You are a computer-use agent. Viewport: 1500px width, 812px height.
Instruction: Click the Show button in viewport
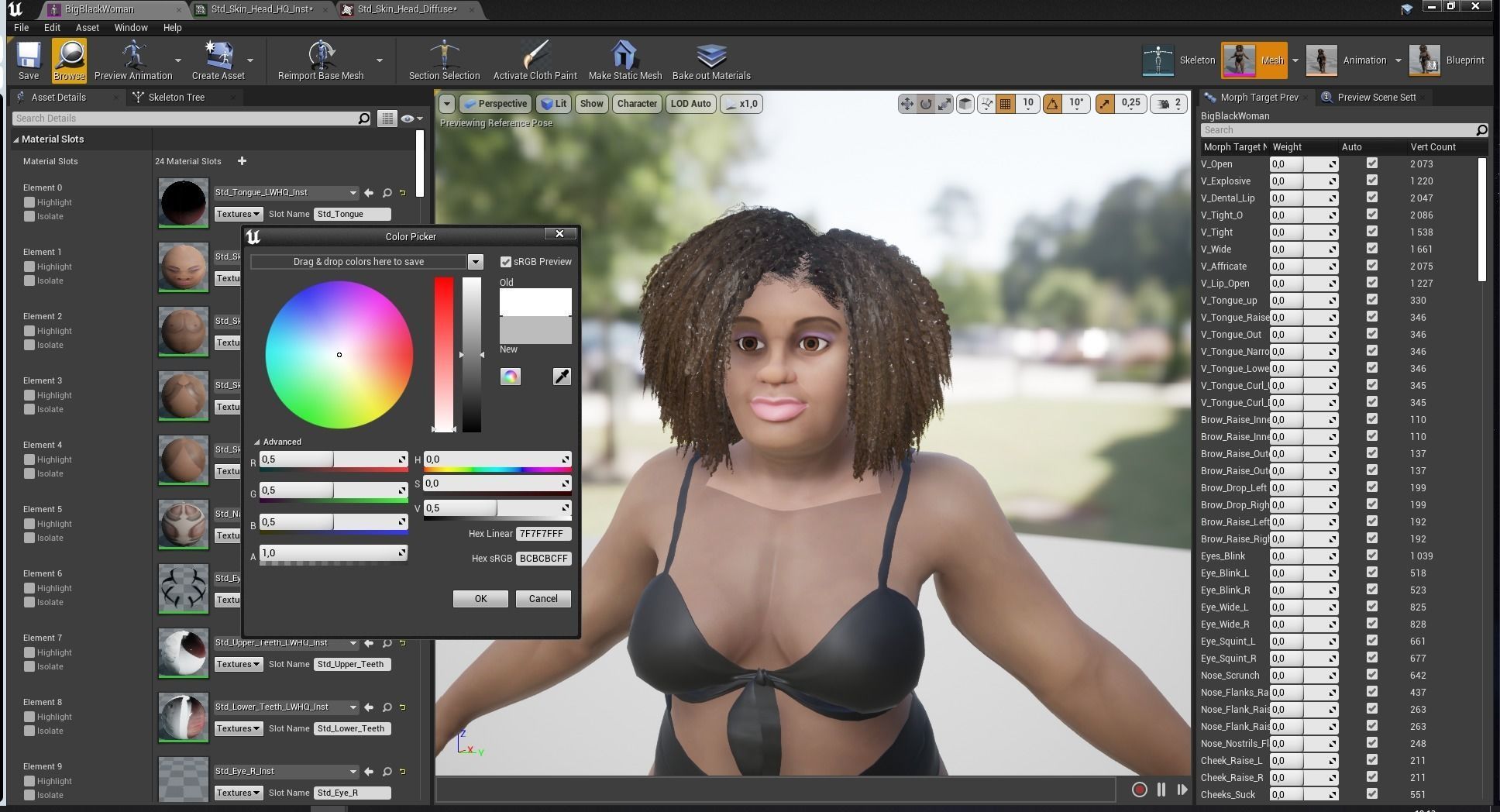point(591,104)
